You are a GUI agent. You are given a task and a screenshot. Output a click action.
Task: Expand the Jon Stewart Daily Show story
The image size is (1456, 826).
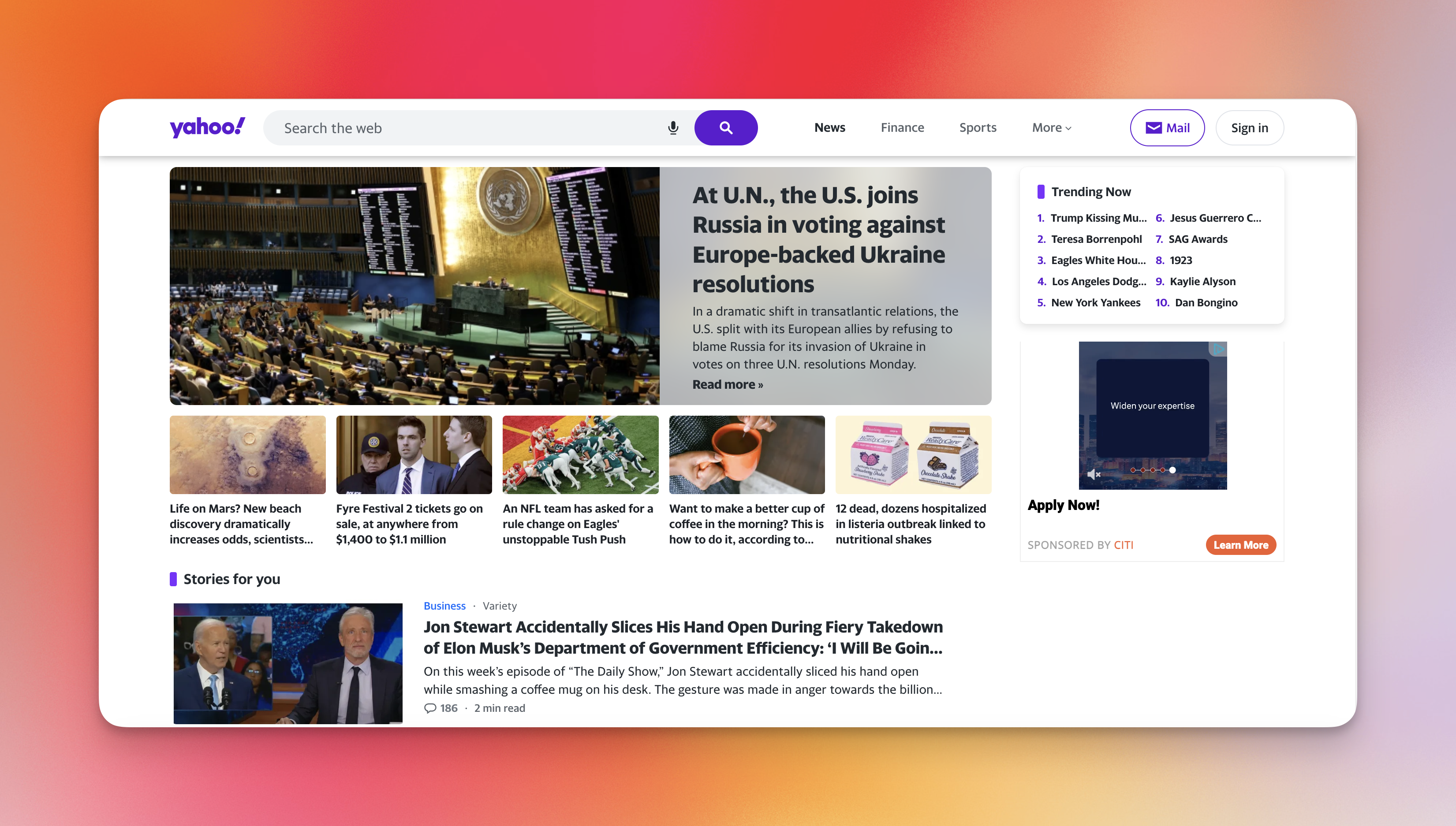click(683, 637)
